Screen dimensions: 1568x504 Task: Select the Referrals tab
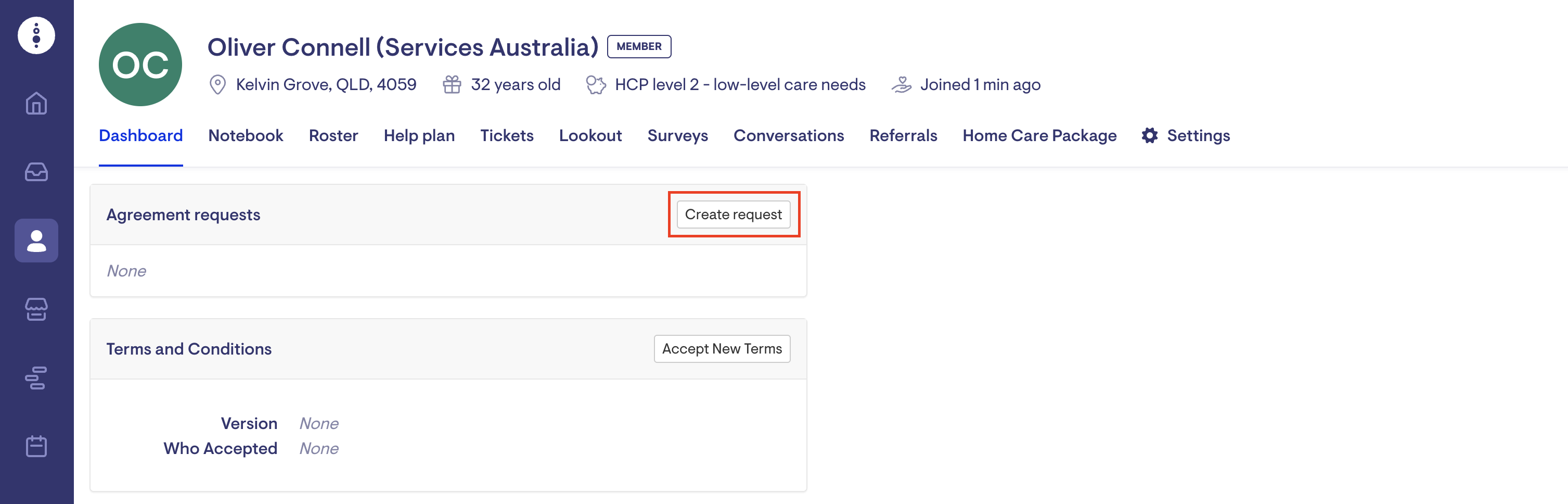903,135
